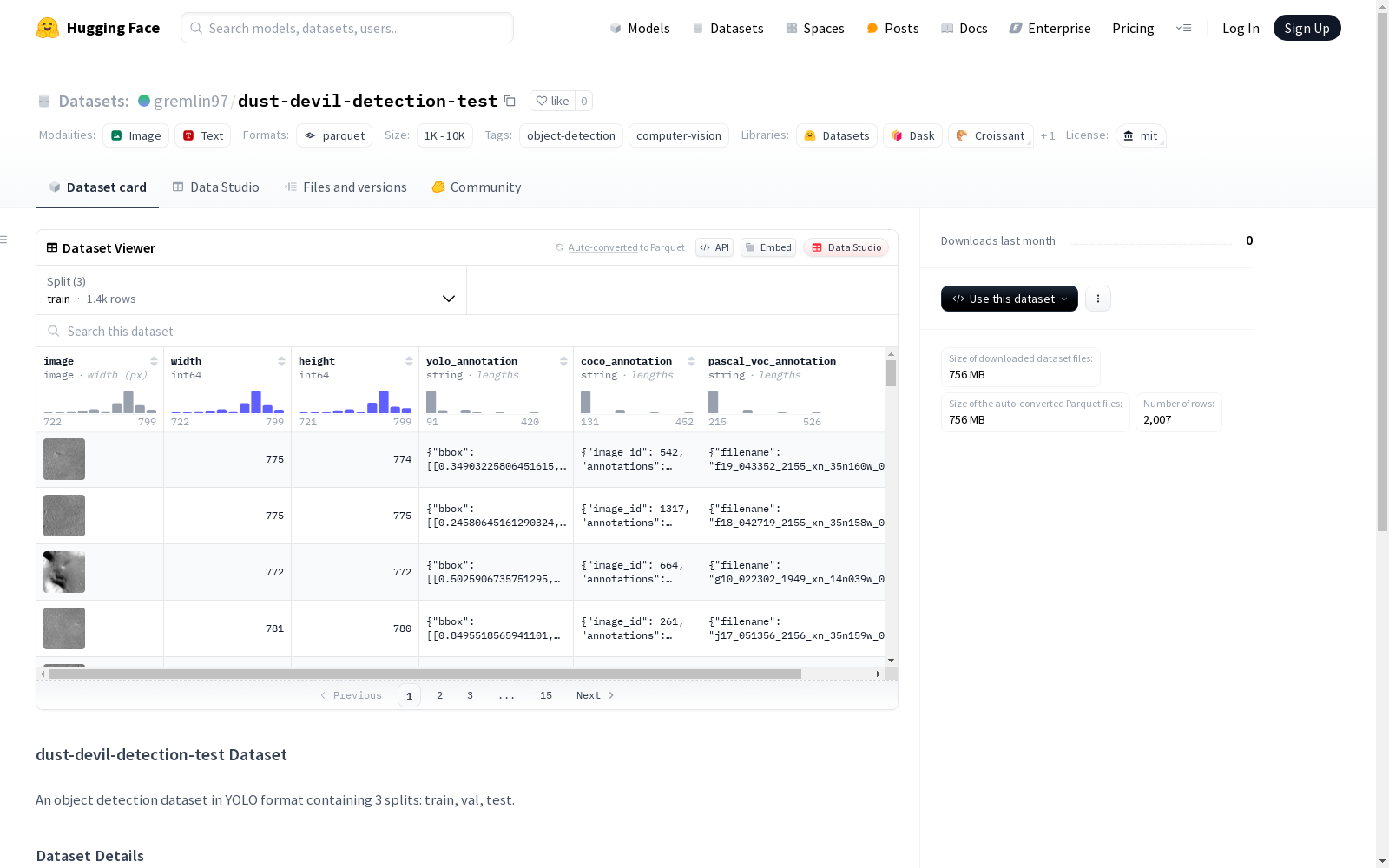The width and height of the screenshot is (1389, 868).
Task: Click the API button in viewer
Action: click(714, 247)
